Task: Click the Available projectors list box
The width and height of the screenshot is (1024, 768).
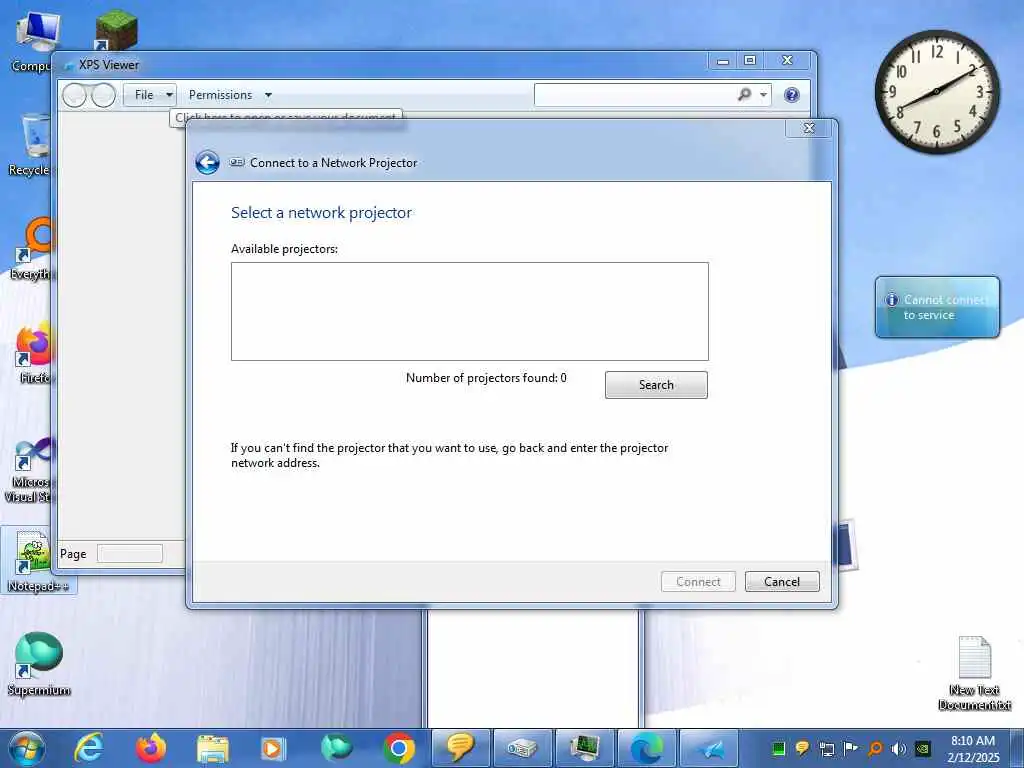Action: (470, 312)
